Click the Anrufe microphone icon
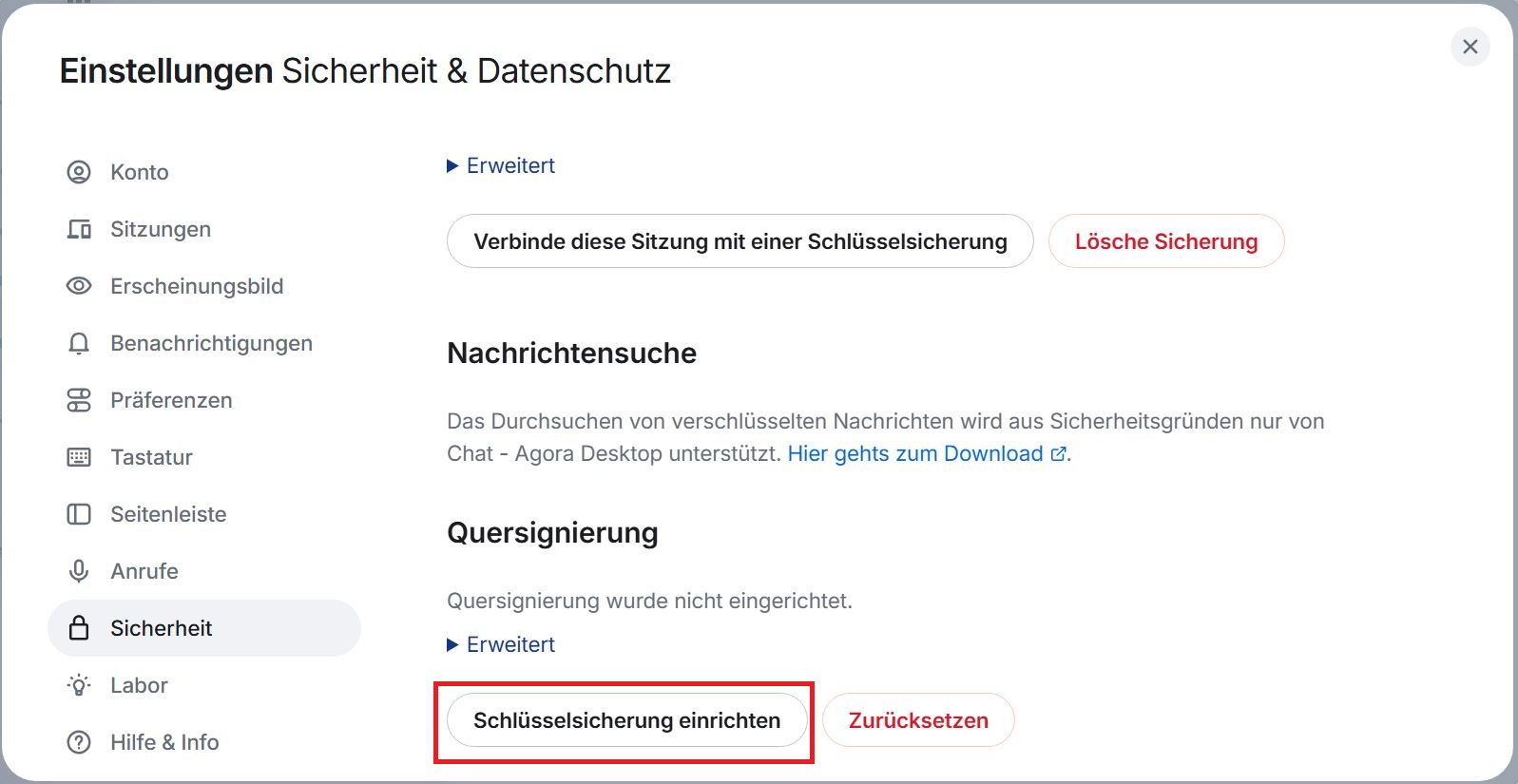This screenshot has width=1518, height=784. (79, 571)
